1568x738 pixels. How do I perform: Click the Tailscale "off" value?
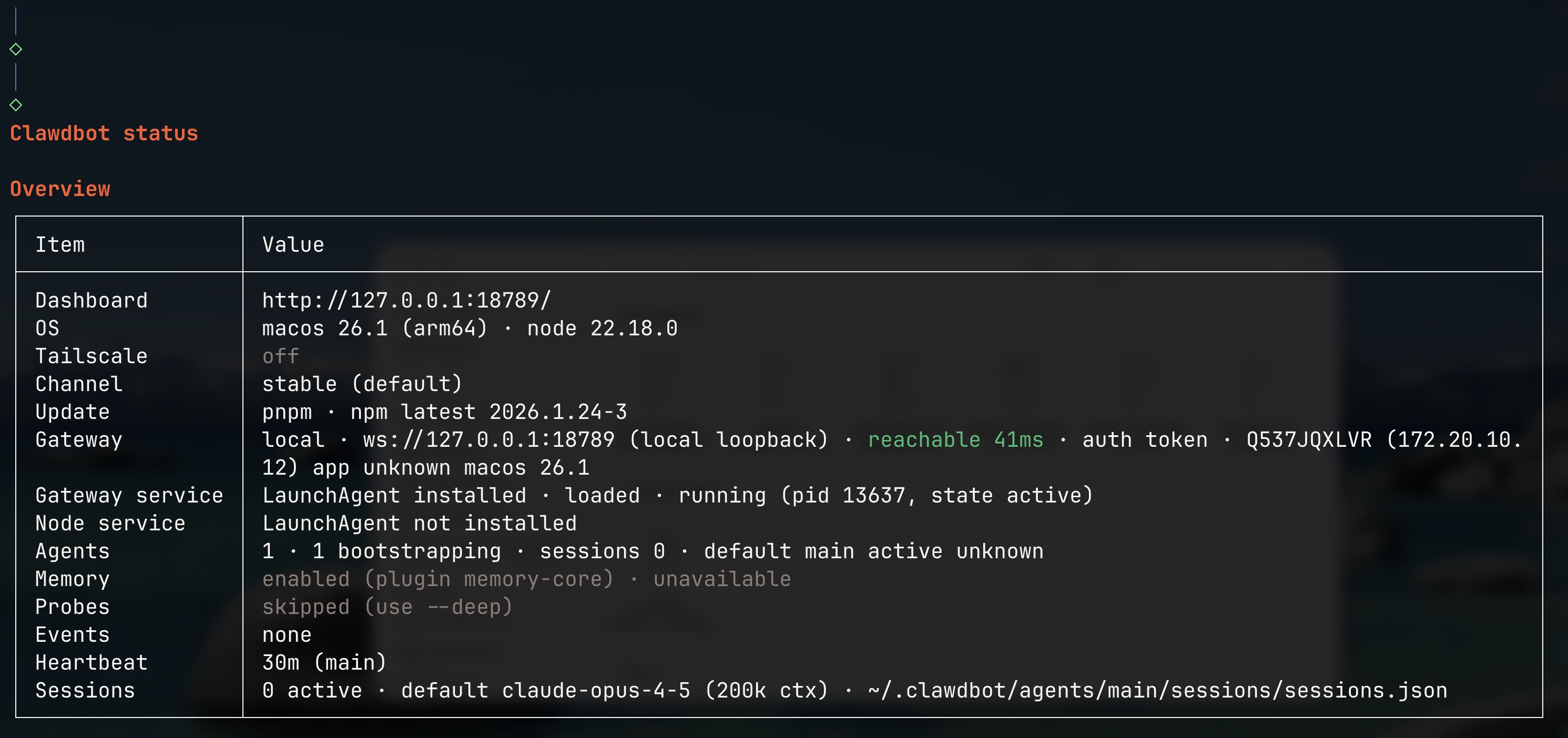pyautogui.click(x=280, y=356)
